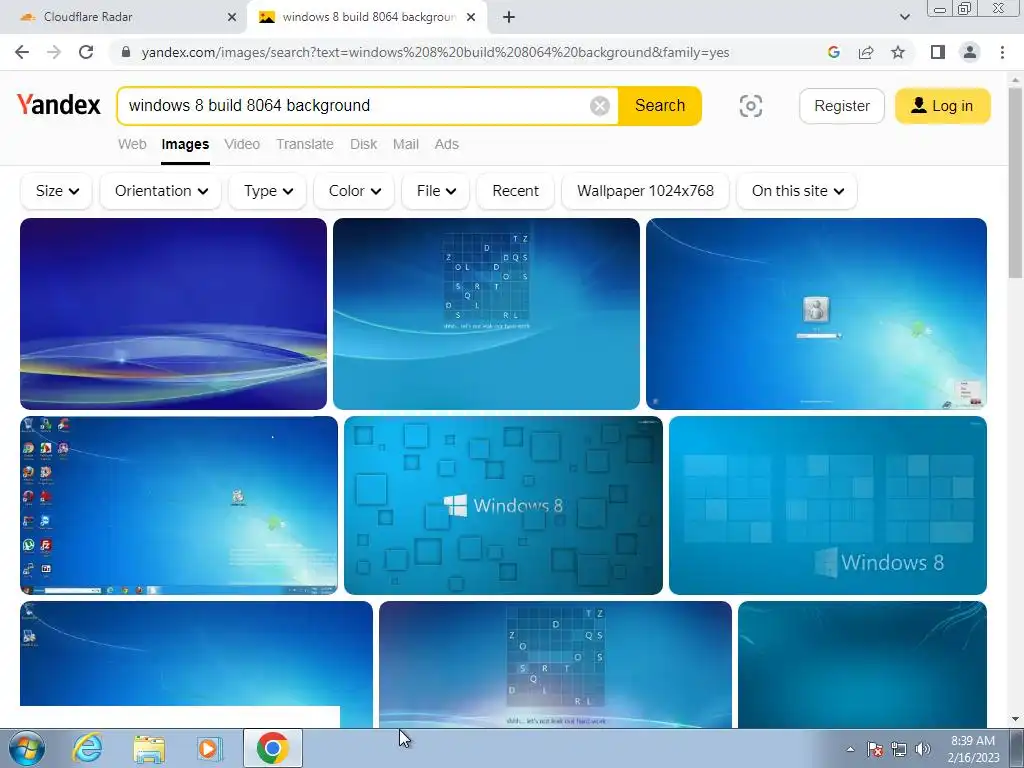Screen dimensions: 1024x768
Task: Click the scrollbar down arrow
Action: (x=1015, y=720)
